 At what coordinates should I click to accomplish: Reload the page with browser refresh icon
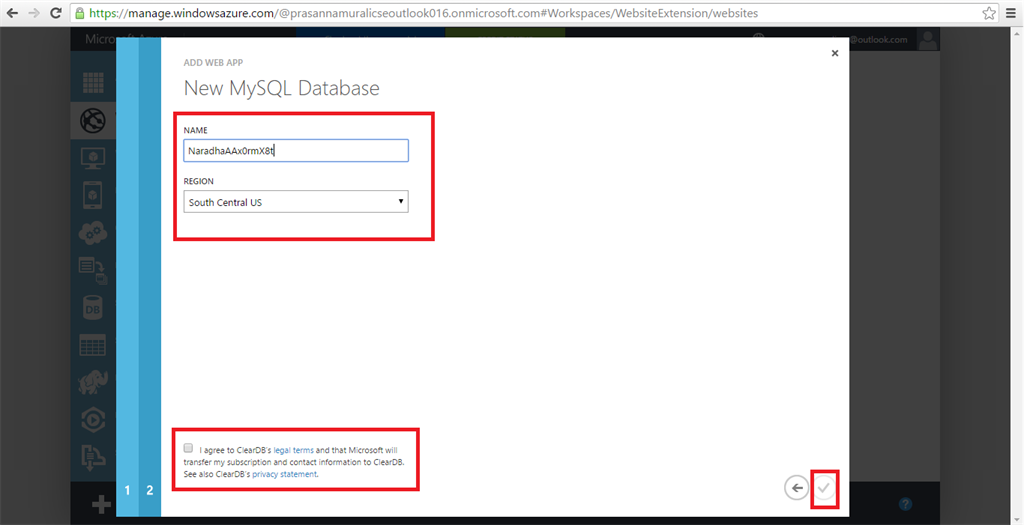click(56, 13)
